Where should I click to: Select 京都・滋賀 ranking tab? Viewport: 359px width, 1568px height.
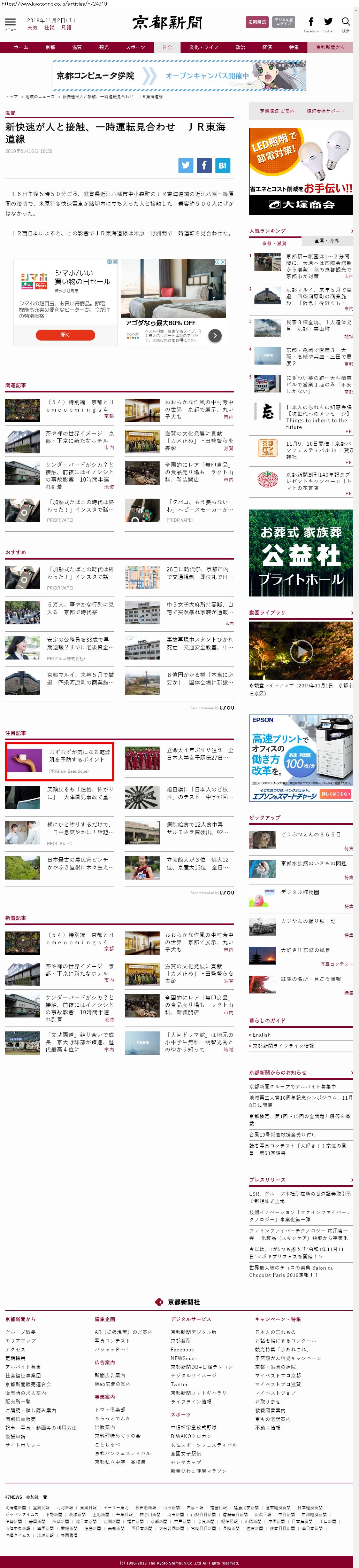coord(274,243)
